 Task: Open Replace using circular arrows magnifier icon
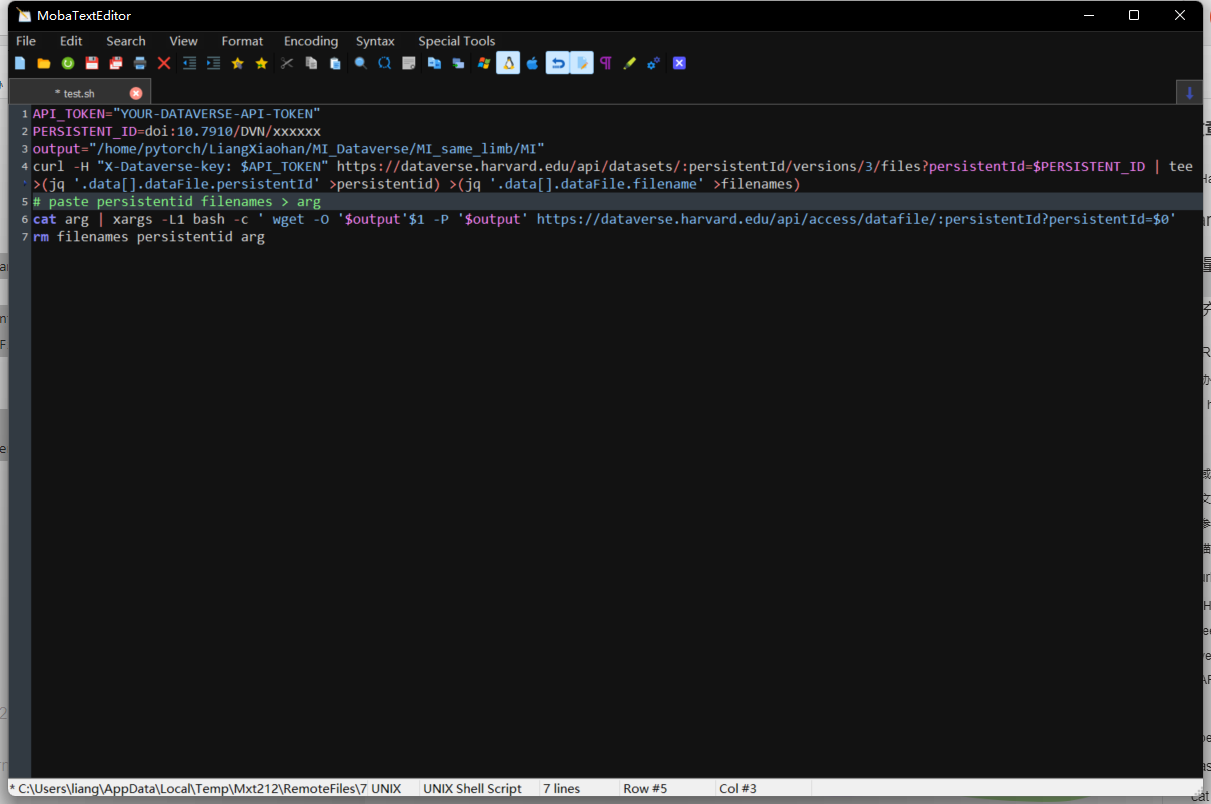click(x=384, y=63)
